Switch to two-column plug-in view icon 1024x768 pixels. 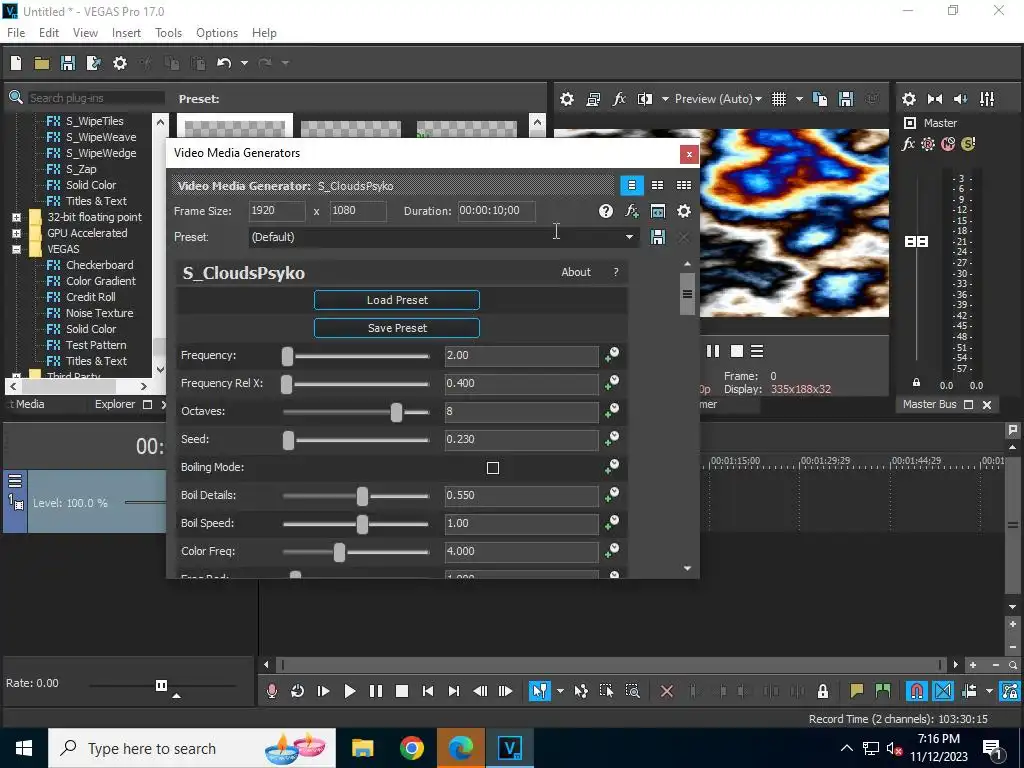coord(658,185)
